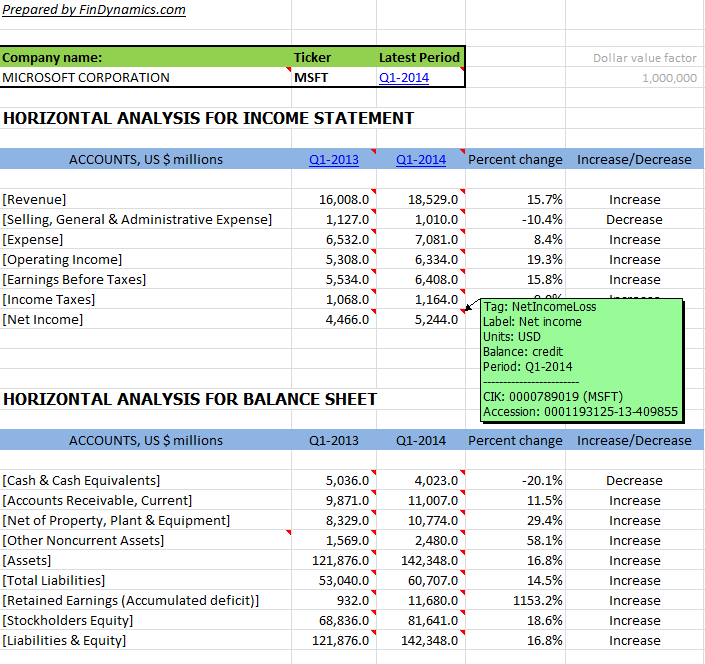Select the [Assets] row label

[27, 561]
